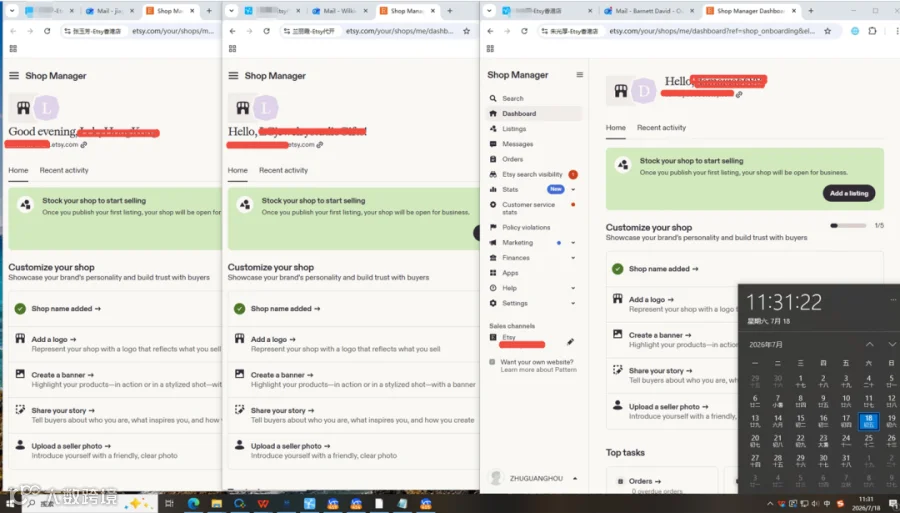Open the Extensions puzzle icon in right window
Image resolution: width=900 pixels, height=513 pixels.
872,31
